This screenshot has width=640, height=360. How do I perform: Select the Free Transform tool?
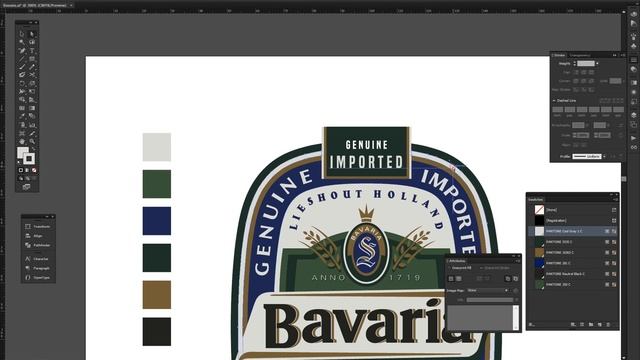[x=32, y=91]
